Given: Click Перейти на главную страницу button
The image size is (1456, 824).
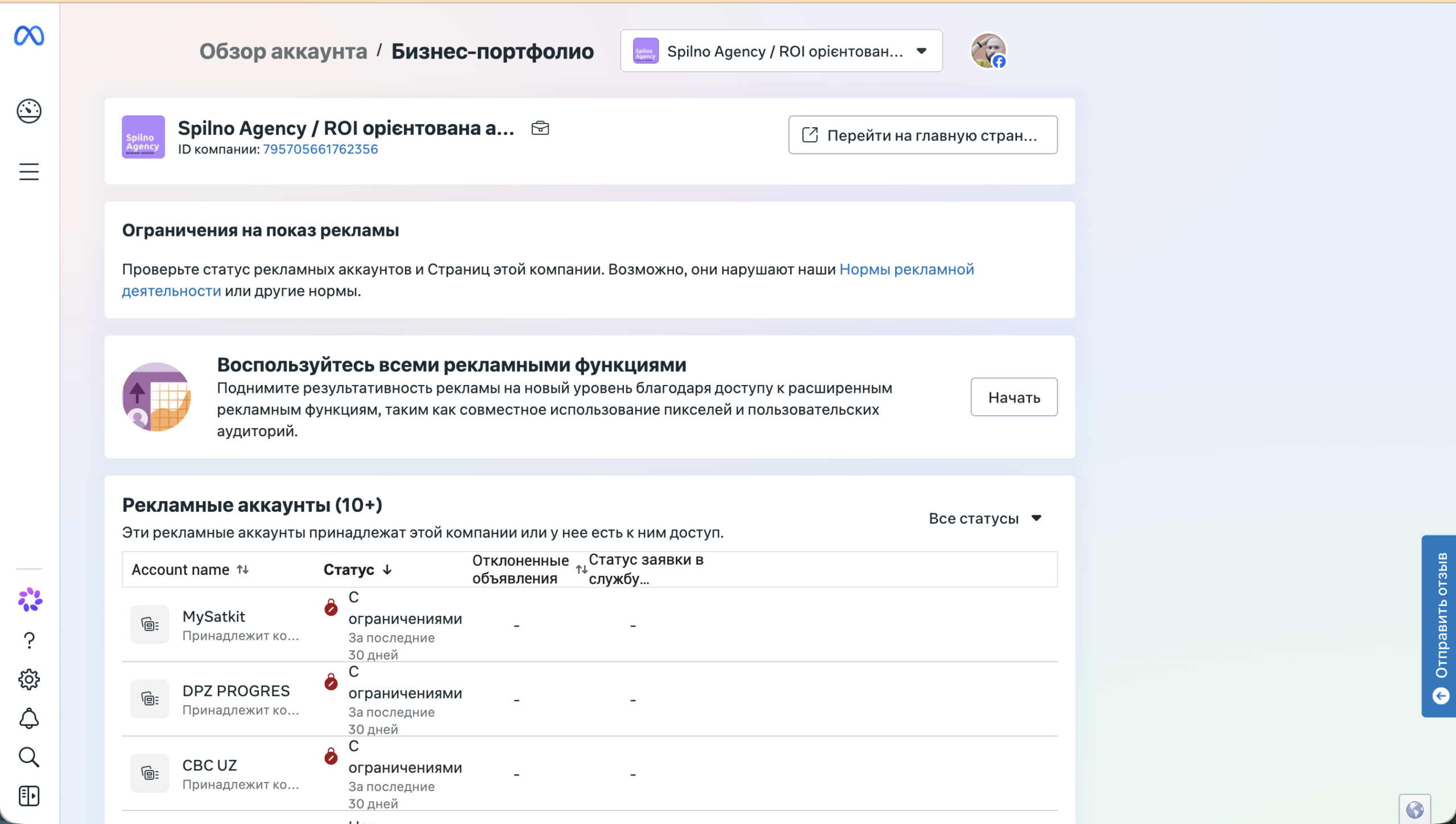Looking at the screenshot, I should (x=923, y=135).
